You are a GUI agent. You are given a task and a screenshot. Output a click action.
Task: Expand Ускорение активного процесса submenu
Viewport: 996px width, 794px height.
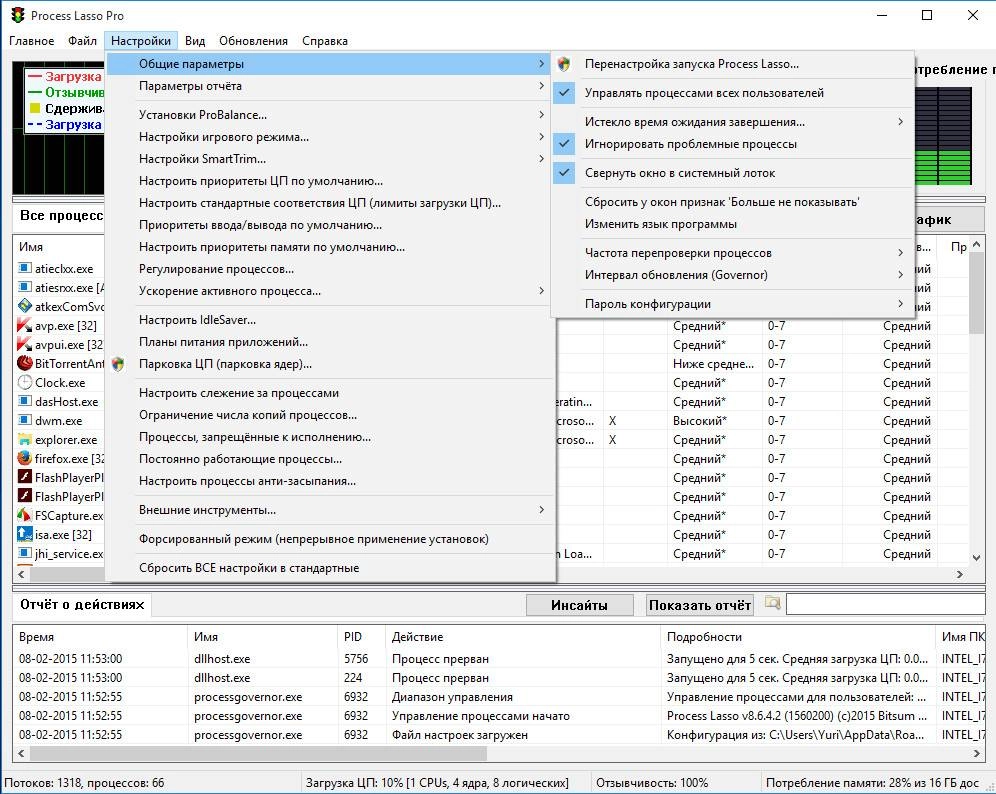(x=330, y=291)
